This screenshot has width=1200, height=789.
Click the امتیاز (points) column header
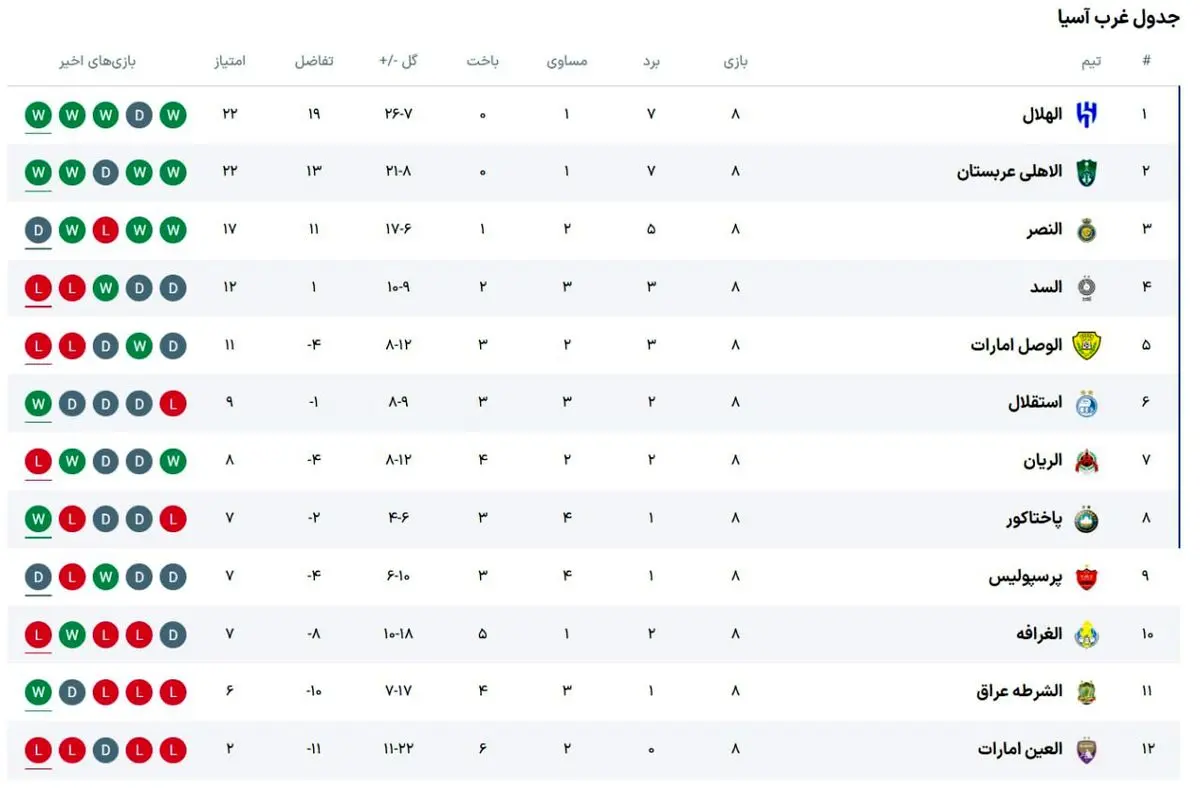pyautogui.click(x=229, y=61)
